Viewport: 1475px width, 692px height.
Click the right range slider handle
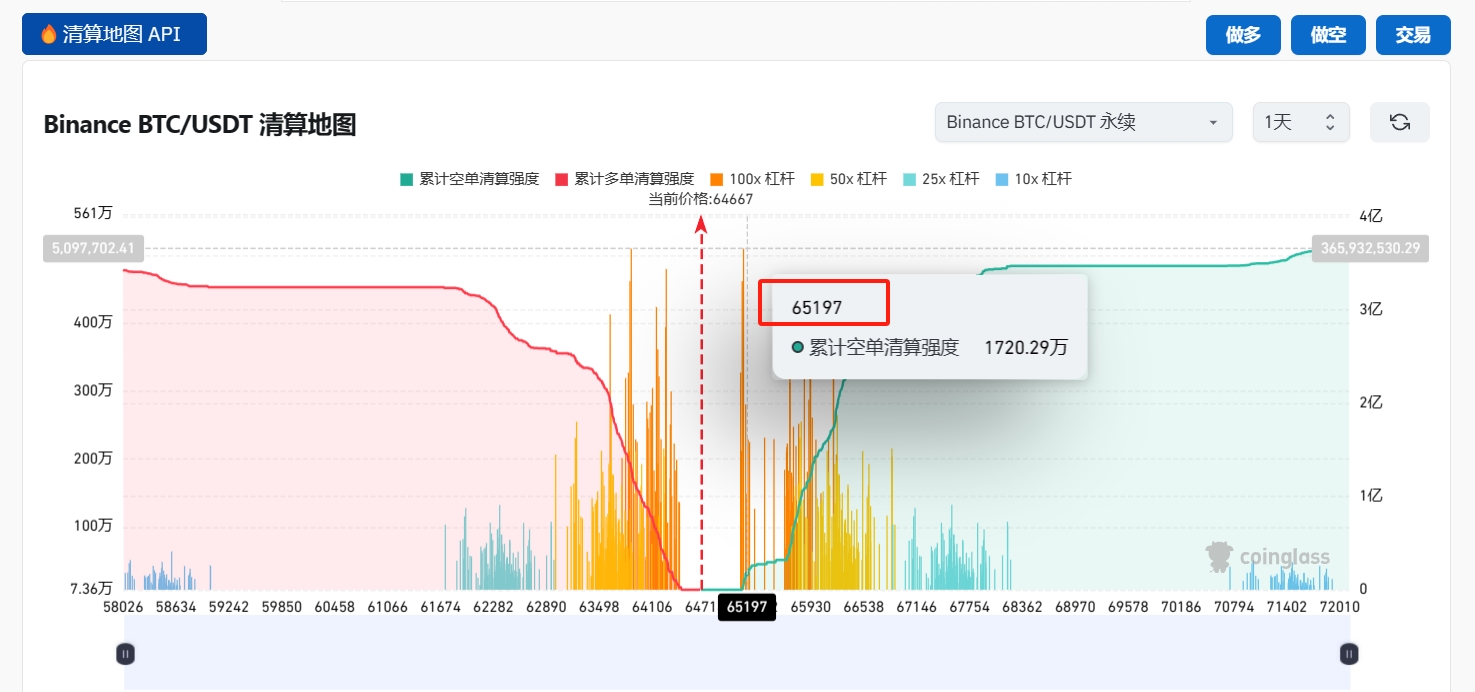point(1349,654)
